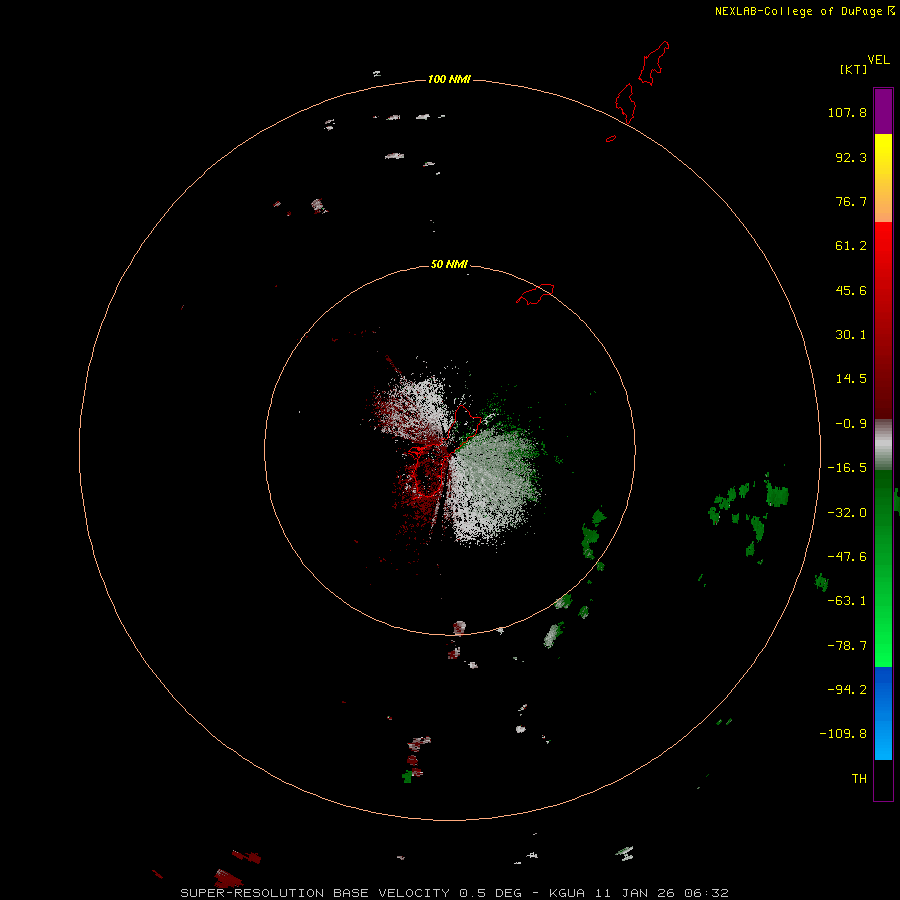The image size is (900, 900).
Task: Click the -78.7 velocity scale value
Action: click(x=847, y=646)
